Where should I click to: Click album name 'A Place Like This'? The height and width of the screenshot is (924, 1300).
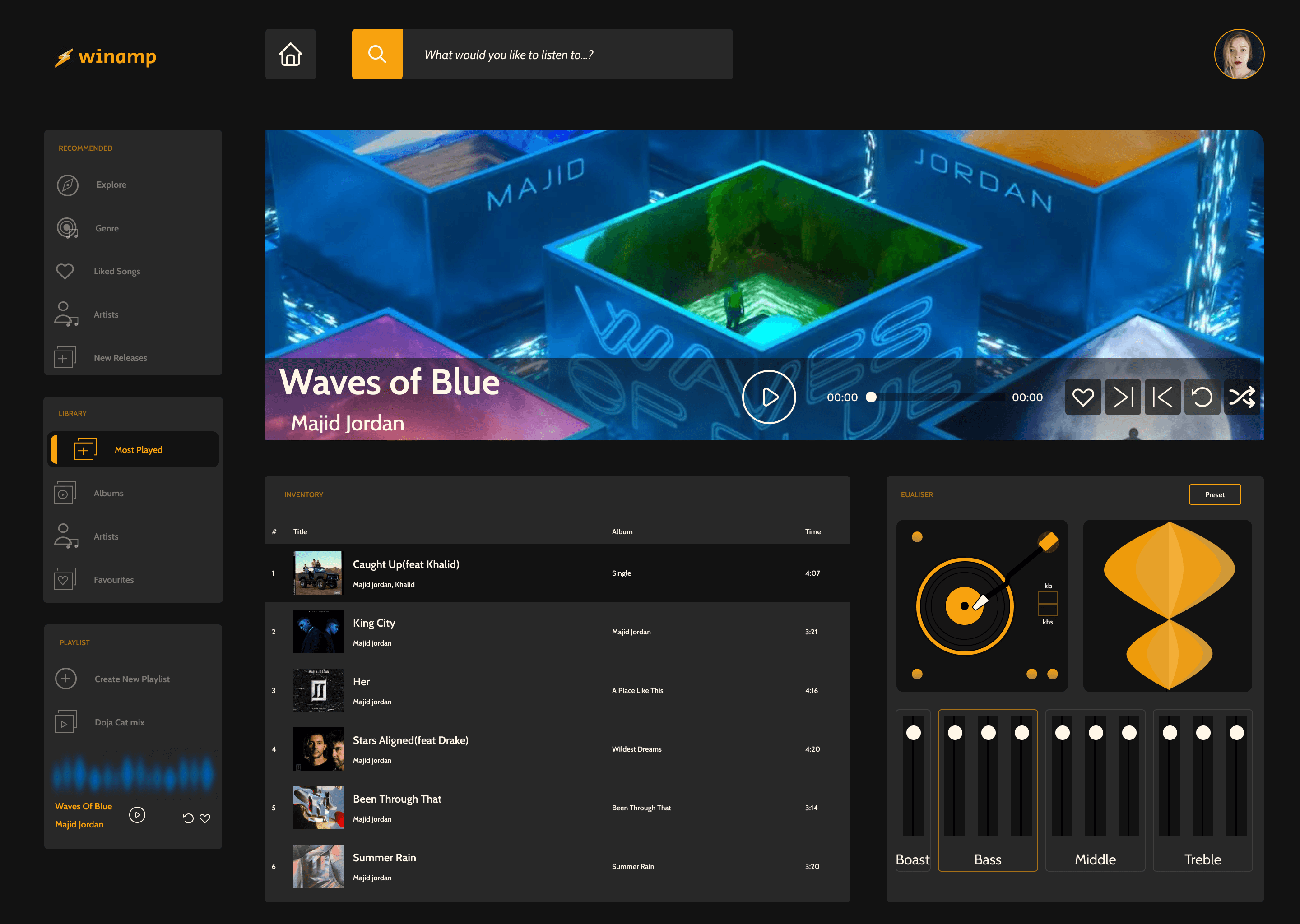[637, 691]
